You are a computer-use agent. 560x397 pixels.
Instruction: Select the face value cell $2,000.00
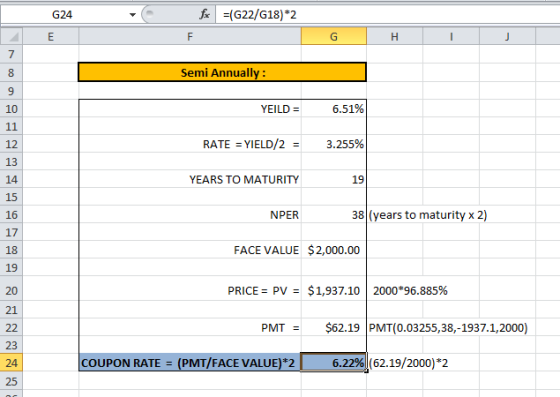(334, 250)
